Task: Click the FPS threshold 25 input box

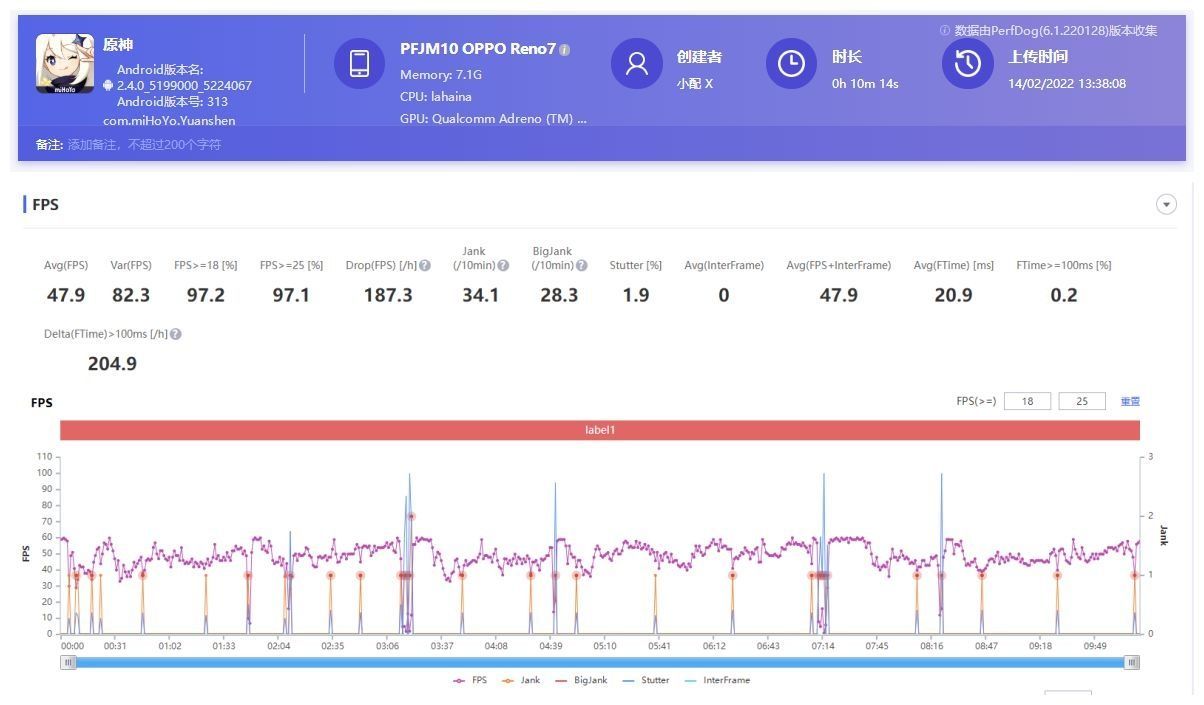Action: point(1082,402)
